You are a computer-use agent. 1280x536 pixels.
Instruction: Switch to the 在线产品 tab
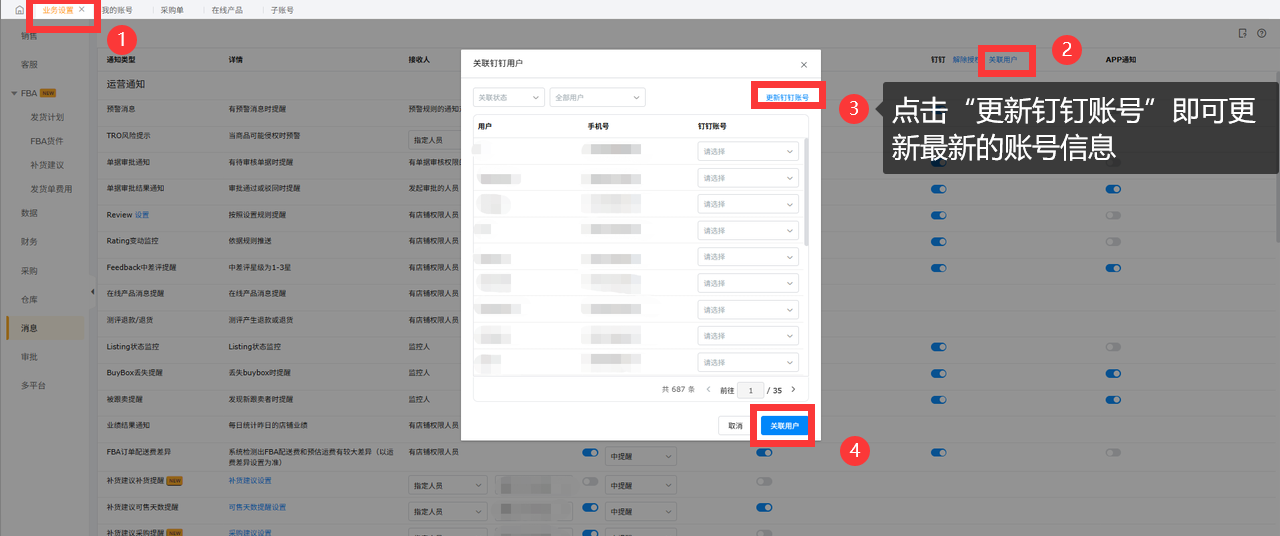click(228, 9)
